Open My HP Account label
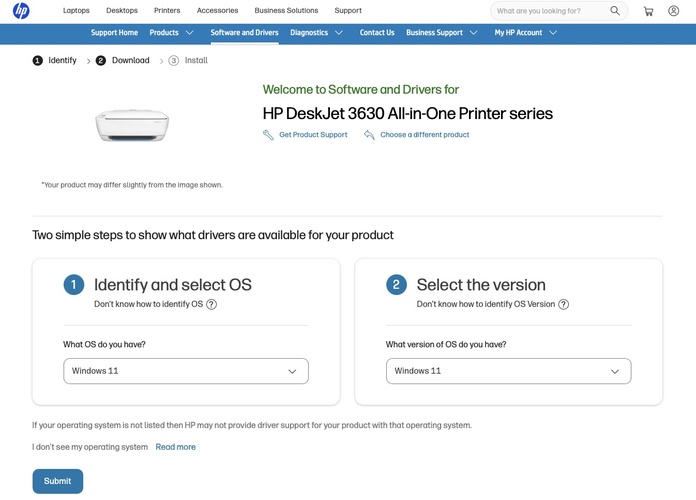This screenshot has width=696, height=500. click(518, 33)
